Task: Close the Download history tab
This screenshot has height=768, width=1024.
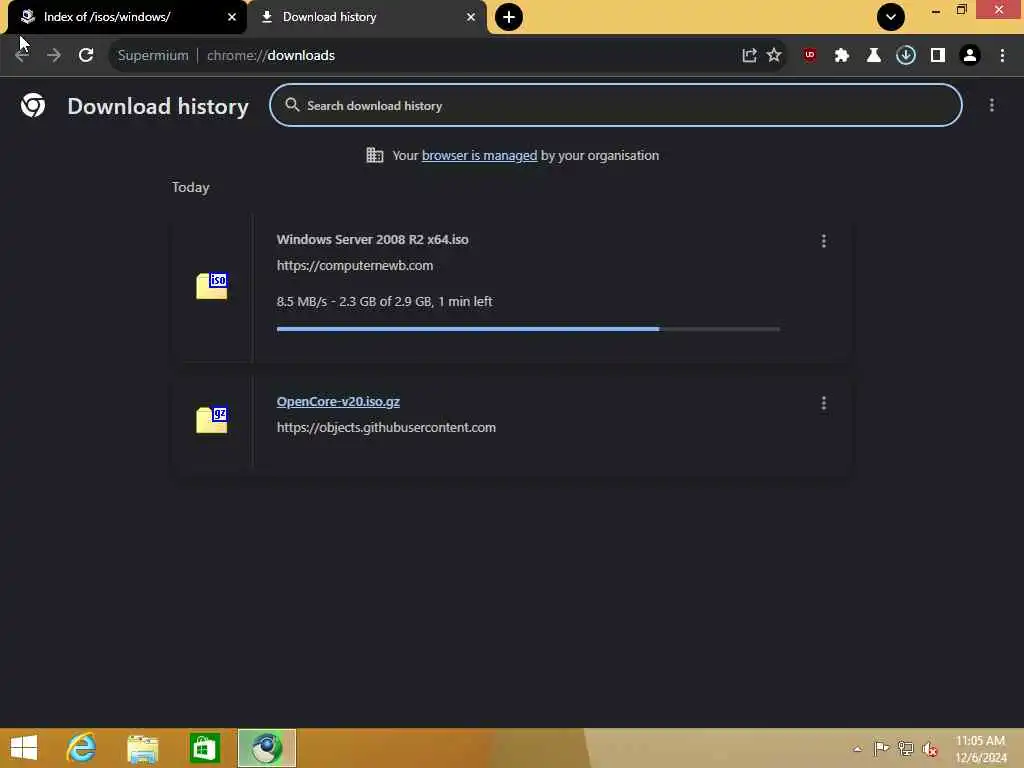Action: tap(471, 17)
